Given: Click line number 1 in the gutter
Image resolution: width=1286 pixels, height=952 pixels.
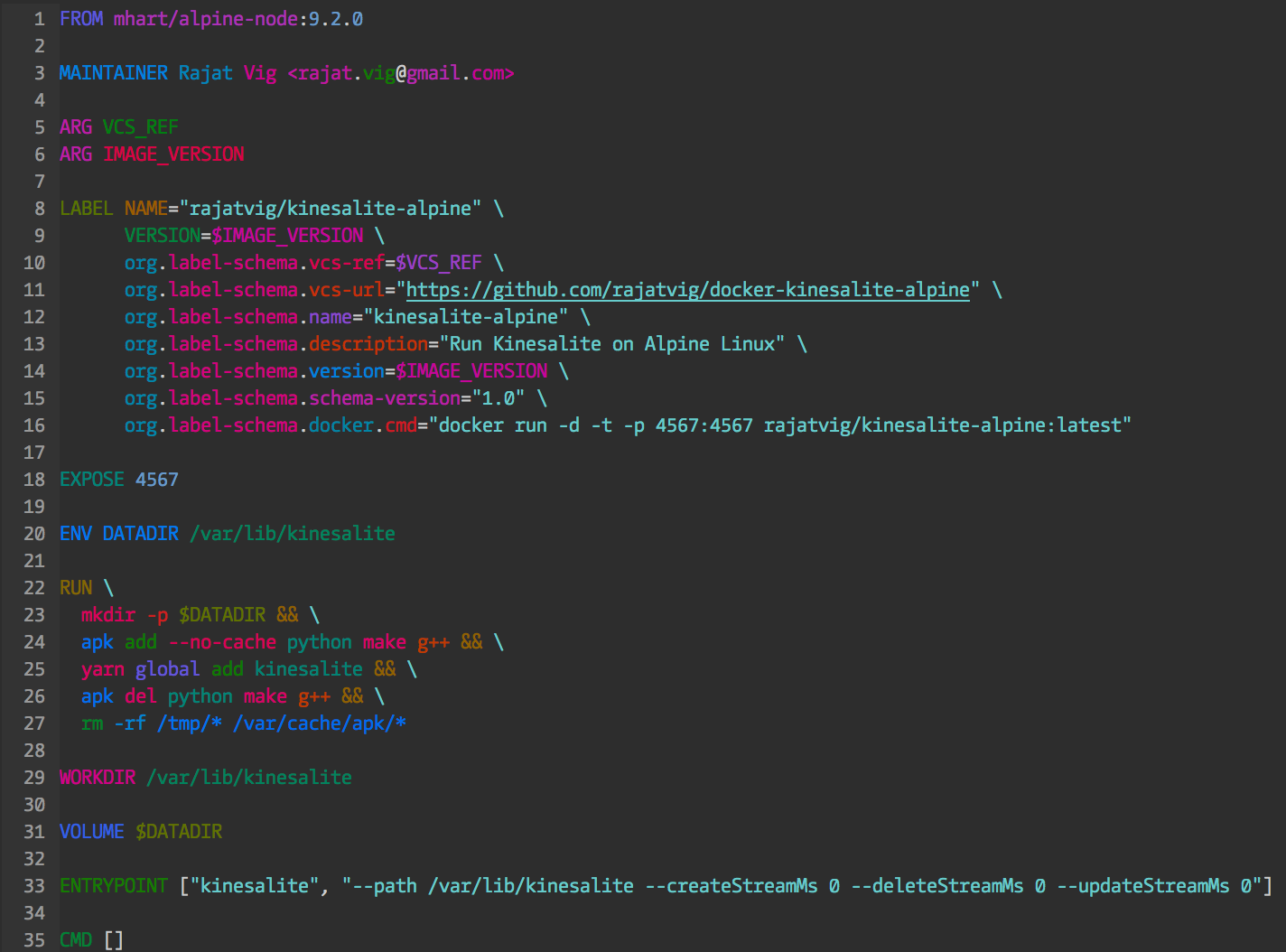Looking at the screenshot, I should (x=40, y=19).
